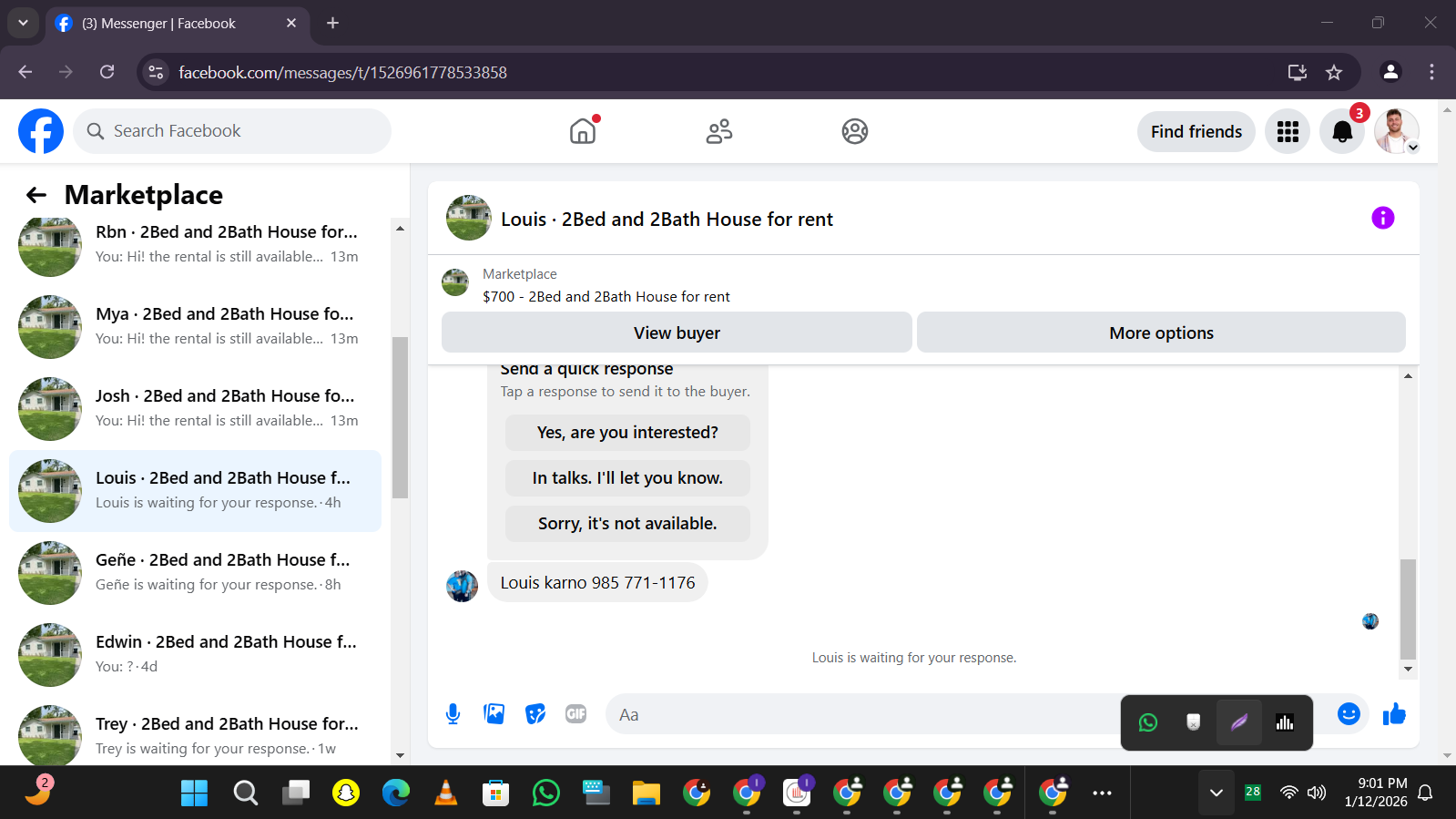Select Louis's conversation in the list
The image size is (1456, 819).
tap(195, 490)
